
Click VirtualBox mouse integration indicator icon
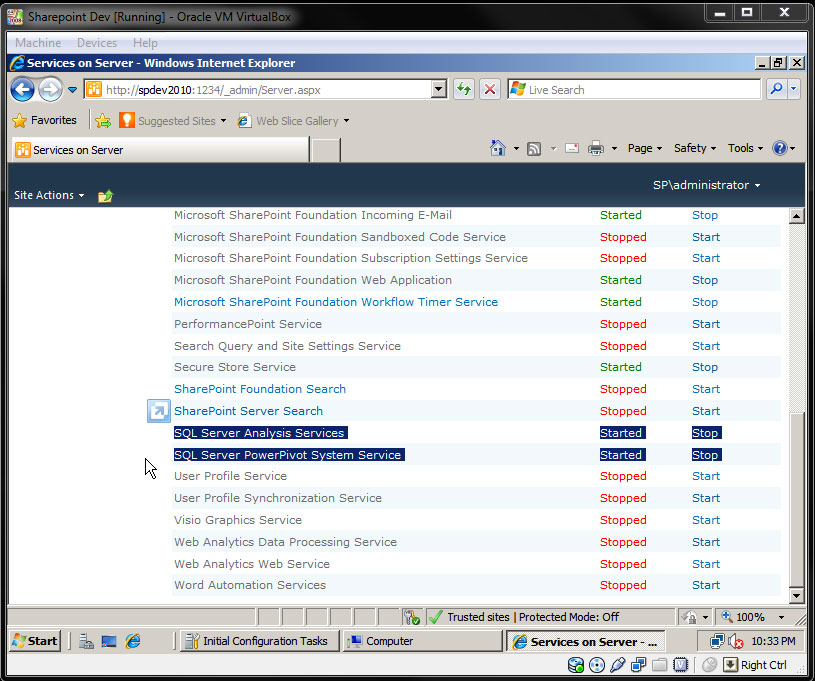[x=709, y=665]
